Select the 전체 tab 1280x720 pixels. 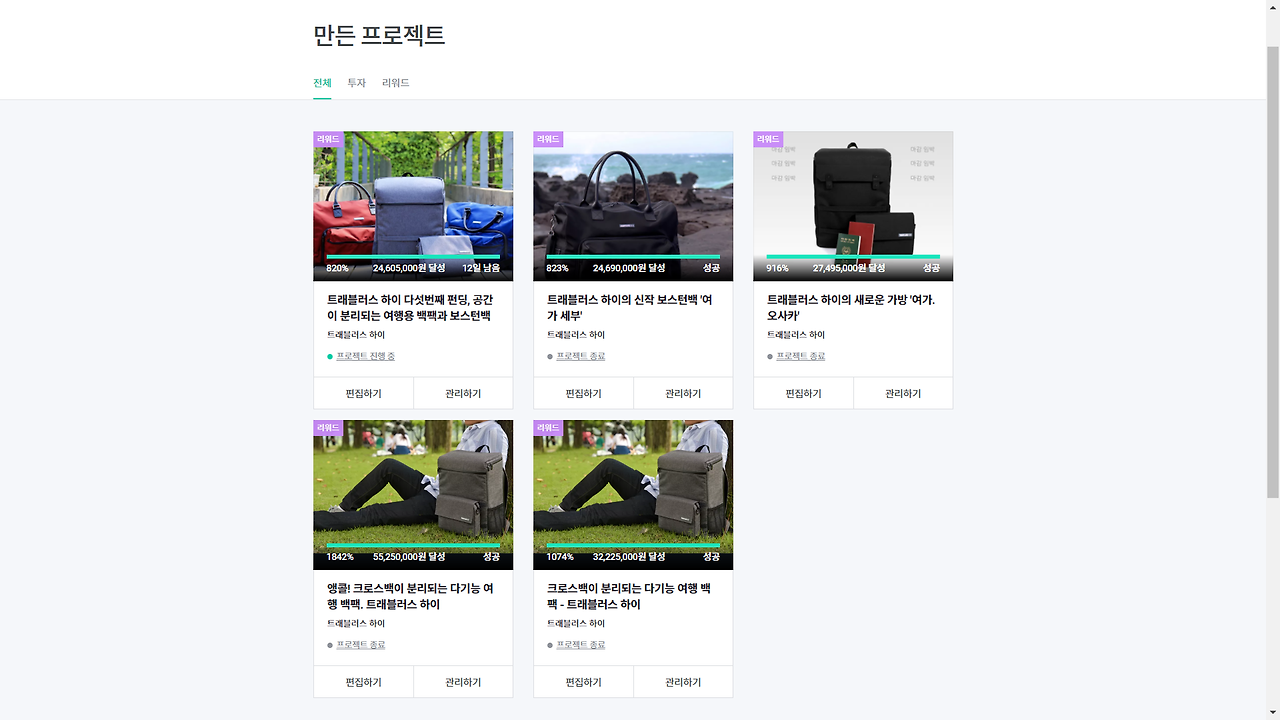click(322, 83)
